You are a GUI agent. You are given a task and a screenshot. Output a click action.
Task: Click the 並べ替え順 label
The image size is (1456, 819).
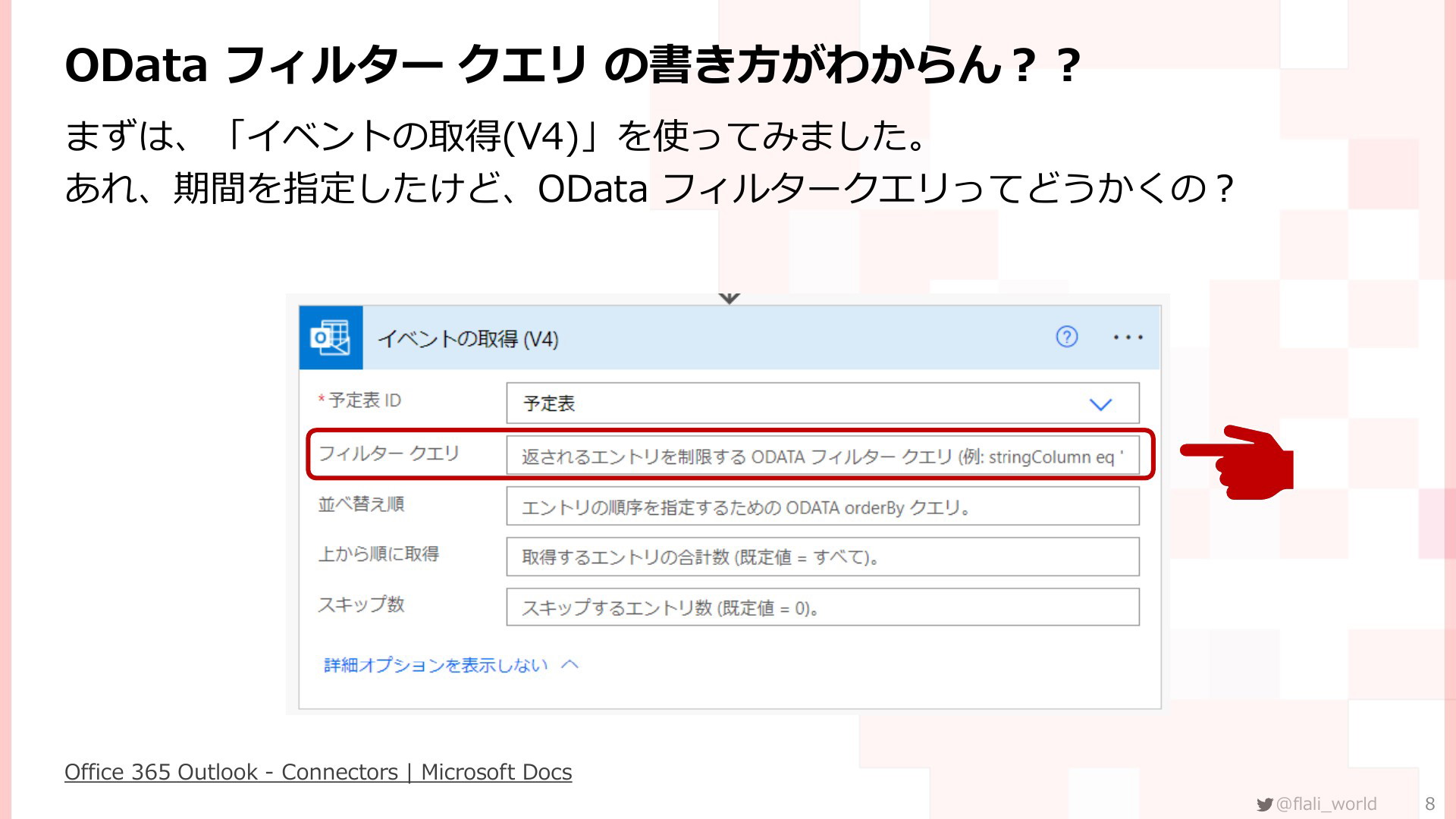[x=361, y=504]
